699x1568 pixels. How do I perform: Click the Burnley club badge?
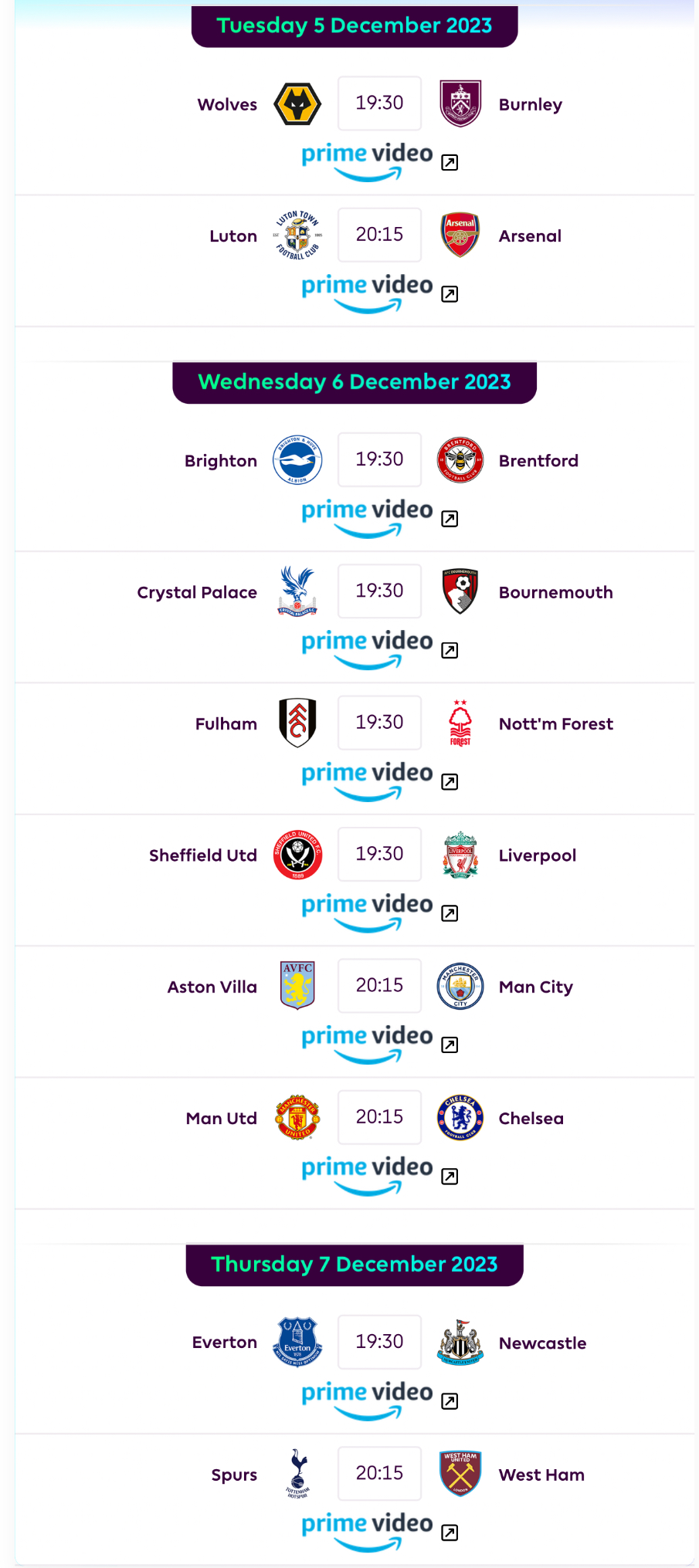click(460, 103)
